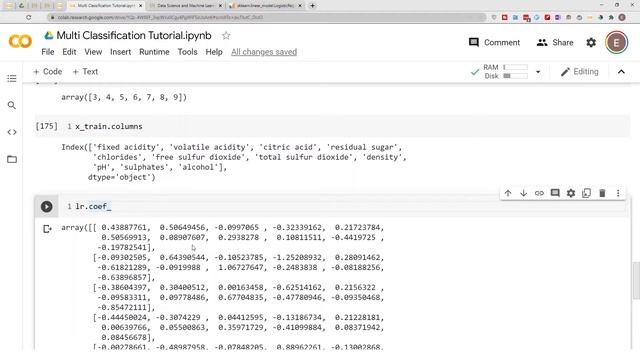Click the All changes saved link
This screenshot has width=640, height=360.
pyautogui.click(x=264, y=52)
